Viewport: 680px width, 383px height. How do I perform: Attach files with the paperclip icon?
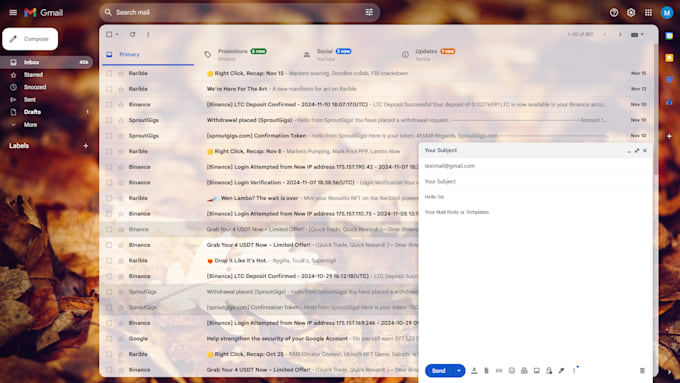tap(486, 370)
